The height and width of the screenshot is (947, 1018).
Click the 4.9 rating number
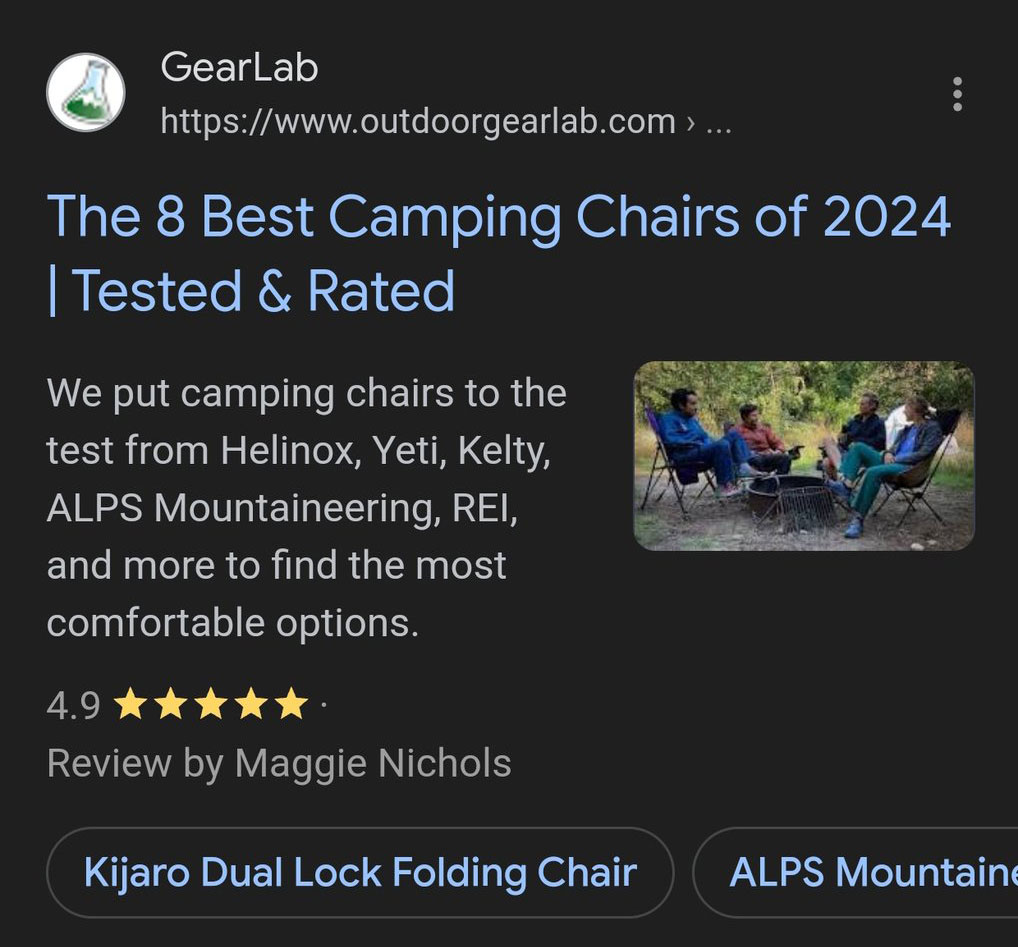point(73,706)
